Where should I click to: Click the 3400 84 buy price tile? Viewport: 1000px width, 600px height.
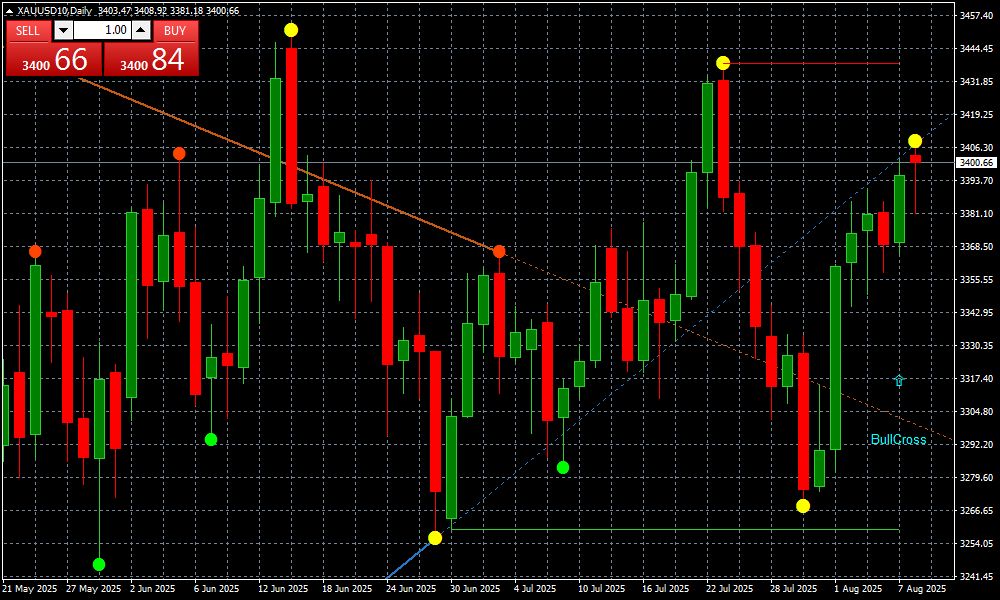tap(151, 59)
